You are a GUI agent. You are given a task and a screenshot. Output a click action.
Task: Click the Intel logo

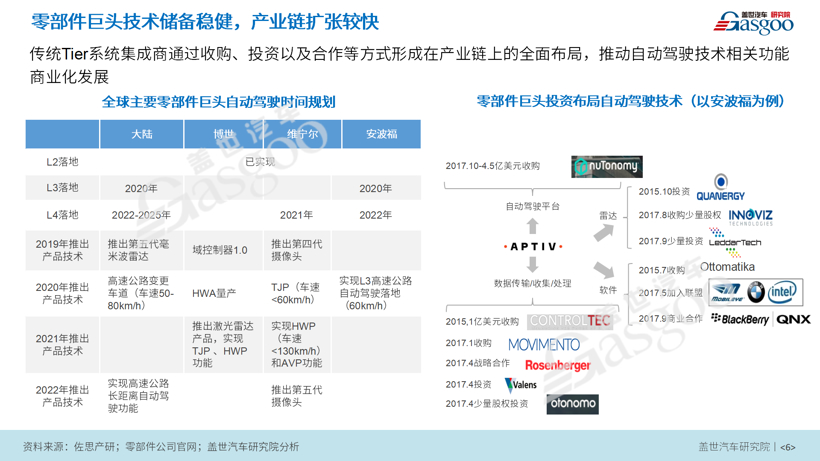click(x=782, y=292)
